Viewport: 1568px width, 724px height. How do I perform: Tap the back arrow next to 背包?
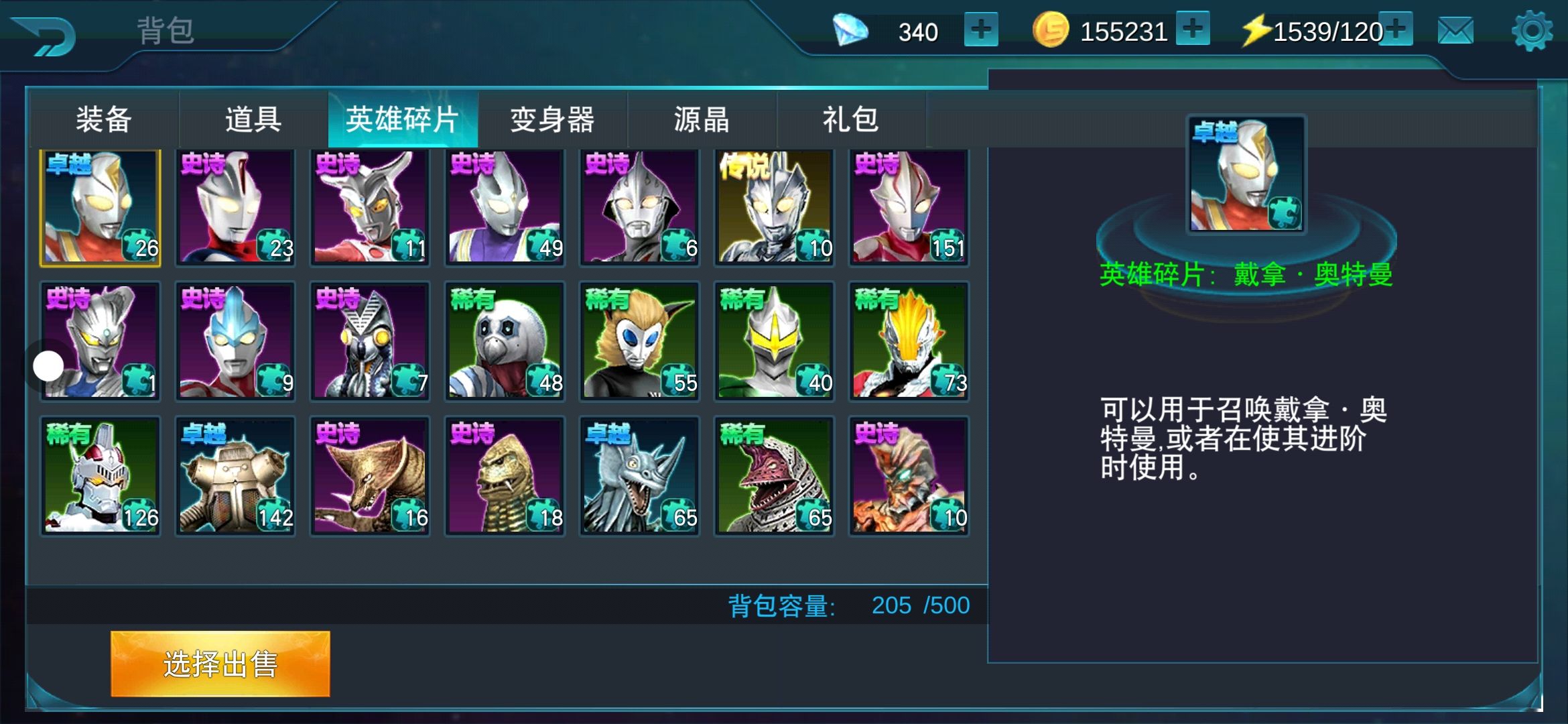point(46,35)
